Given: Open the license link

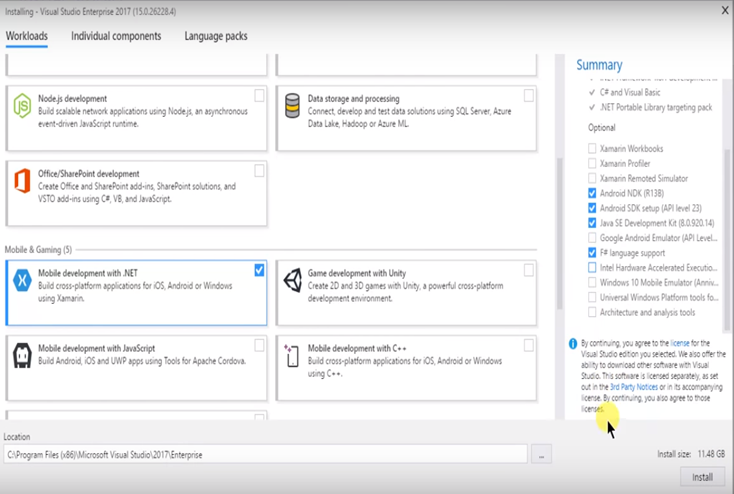Looking at the screenshot, I should pyautogui.click(x=680, y=343).
